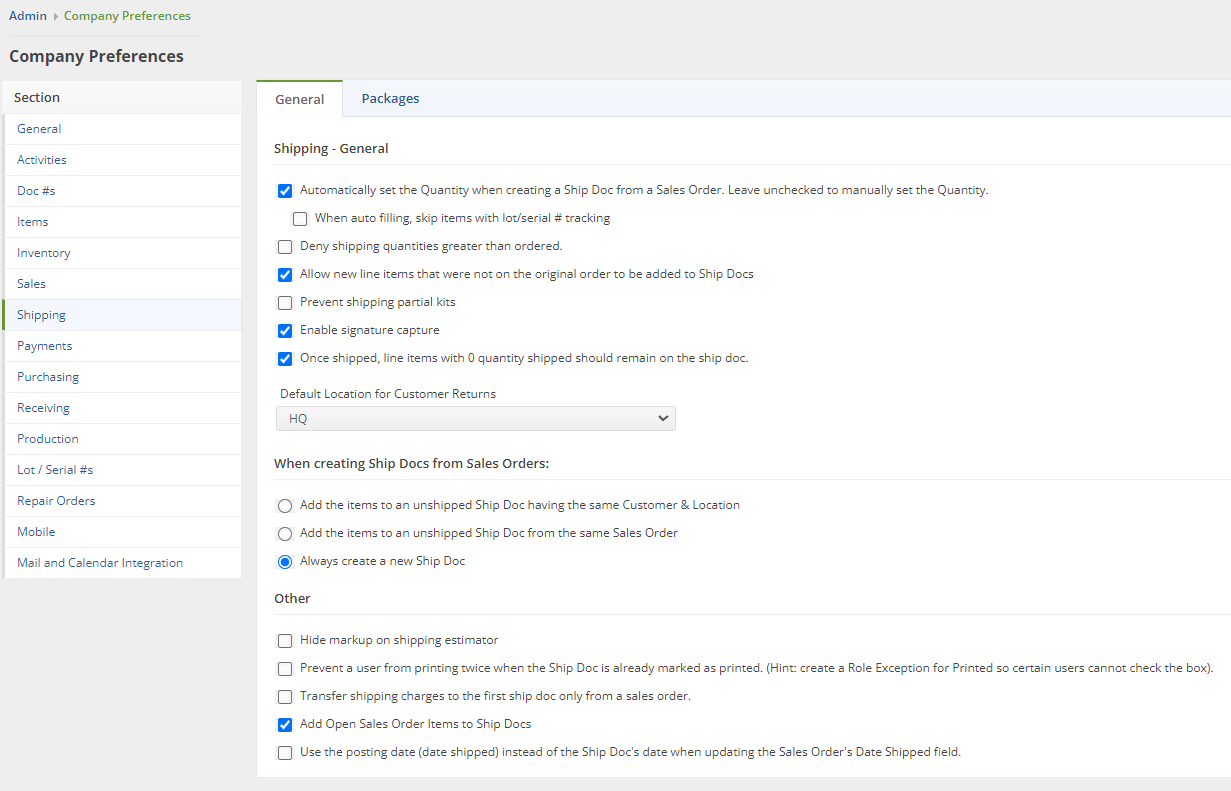
Task: Enable Transfer shipping charges to first ship doc
Action: (285, 697)
